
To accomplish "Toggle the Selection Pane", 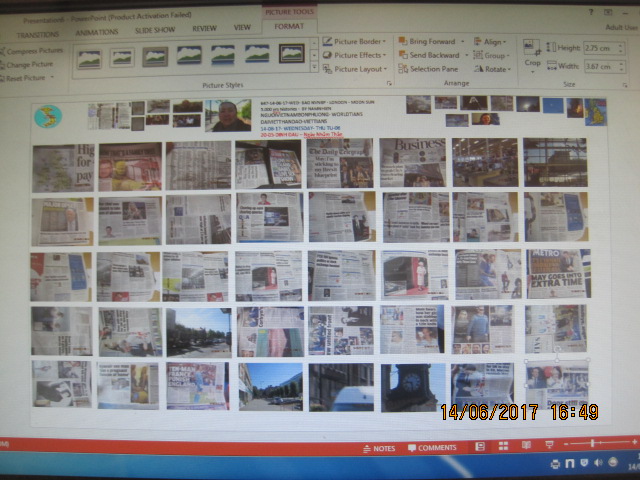I will click(x=428, y=69).
